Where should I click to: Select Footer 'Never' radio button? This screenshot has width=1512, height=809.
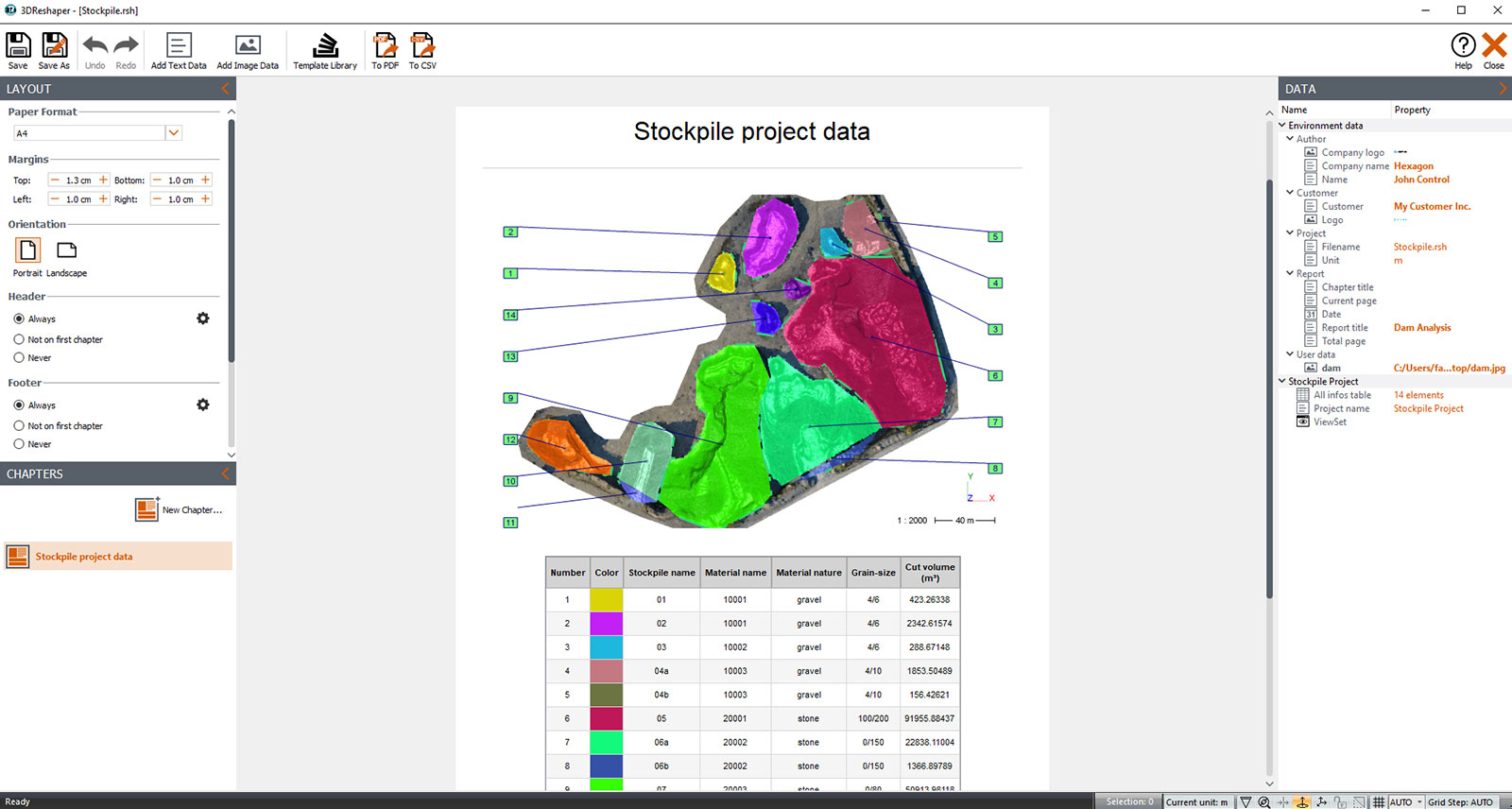pyautogui.click(x=19, y=444)
